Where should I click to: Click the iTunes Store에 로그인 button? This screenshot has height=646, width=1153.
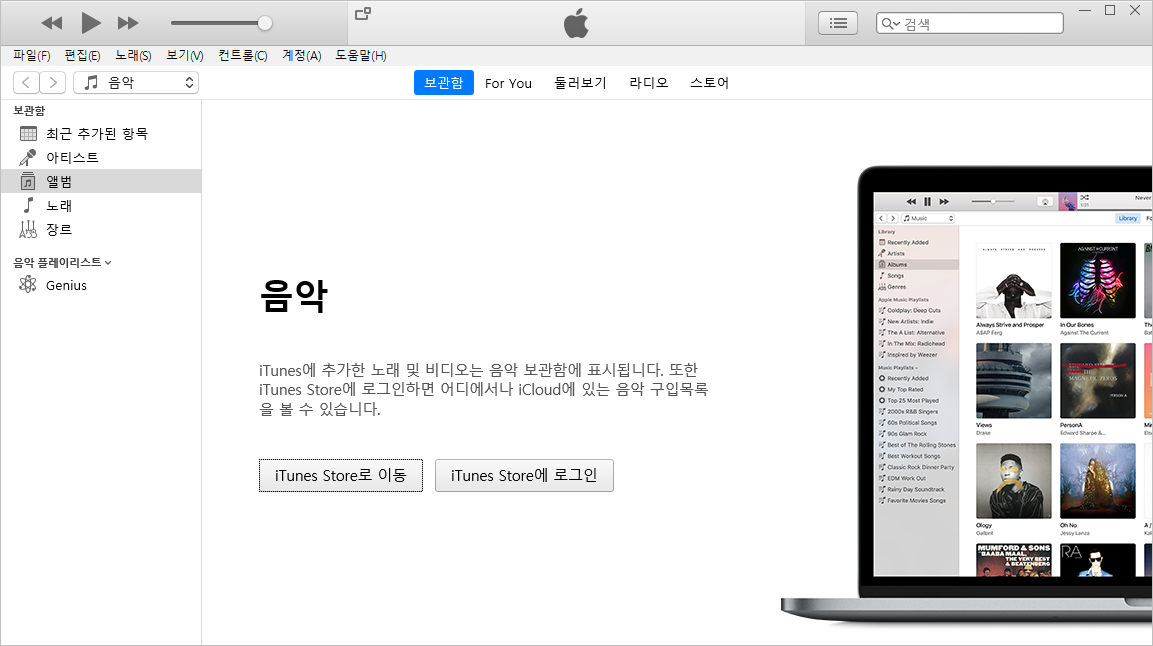524,475
